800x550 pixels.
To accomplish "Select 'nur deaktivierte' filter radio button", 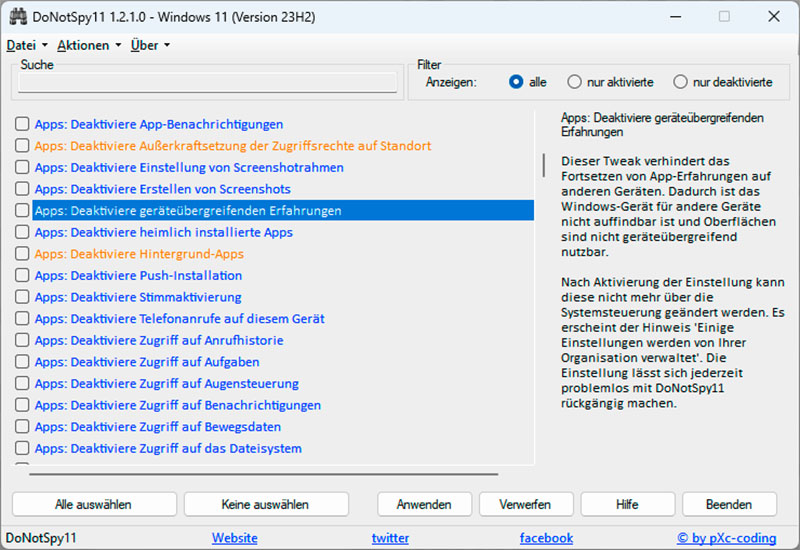I will pyautogui.click(x=680, y=82).
